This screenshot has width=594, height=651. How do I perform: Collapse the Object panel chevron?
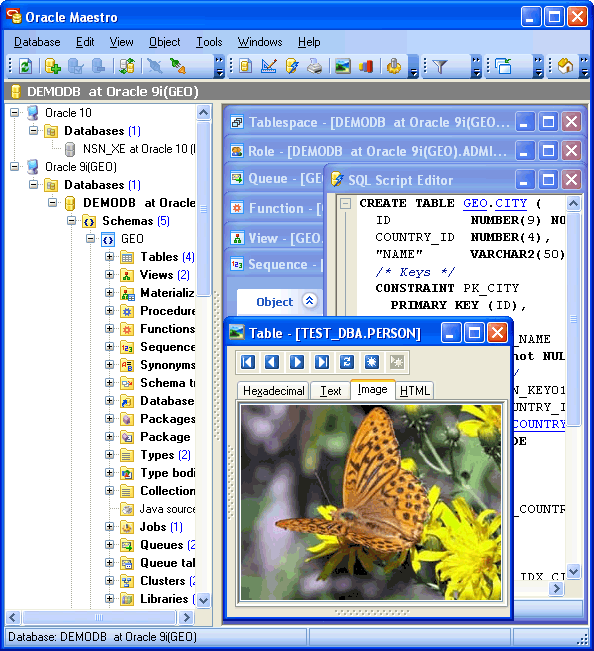coord(309,301)
